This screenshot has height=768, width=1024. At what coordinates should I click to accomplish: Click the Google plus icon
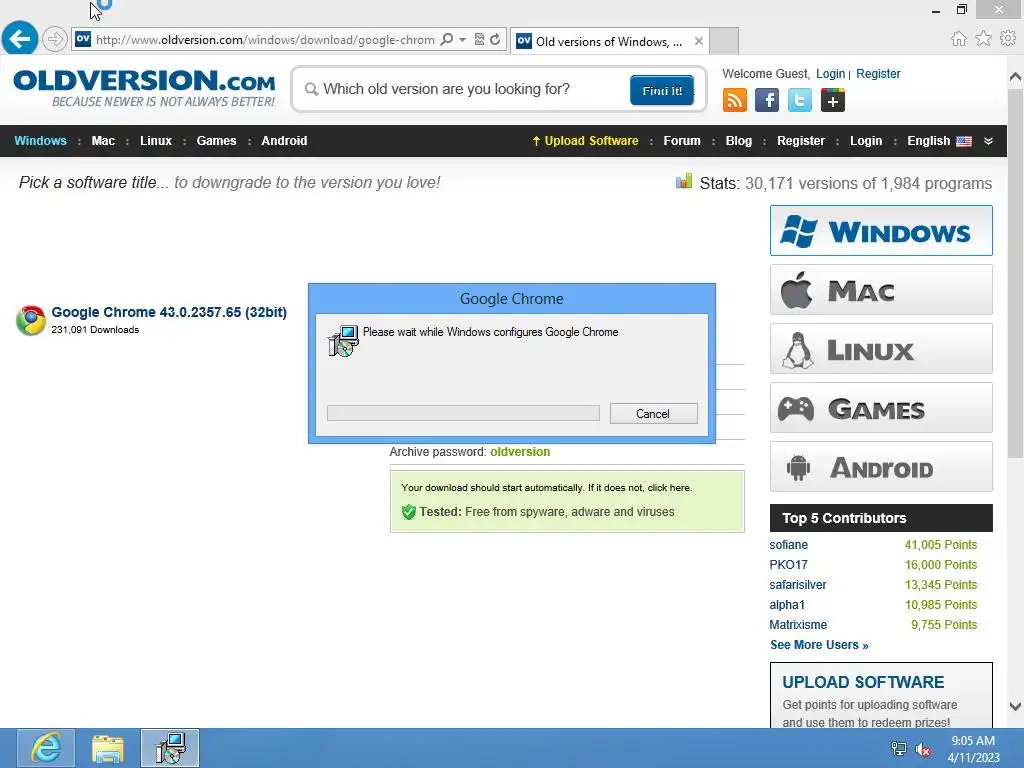click(833, 101)
